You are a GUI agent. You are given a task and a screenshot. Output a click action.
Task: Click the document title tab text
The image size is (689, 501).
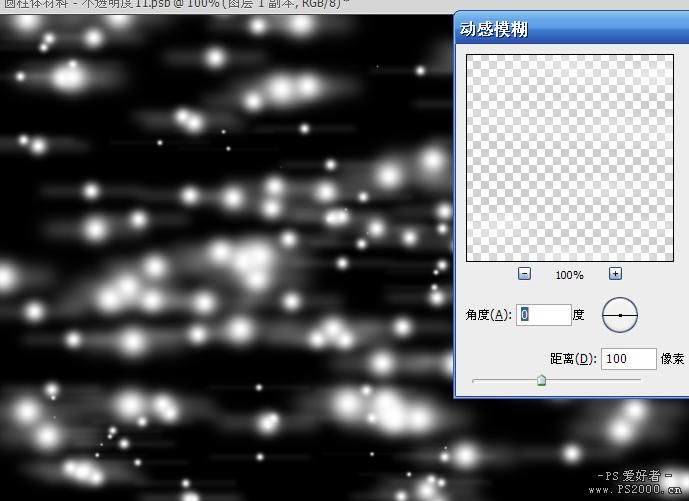pyautogui.click(x=177, y=4)
